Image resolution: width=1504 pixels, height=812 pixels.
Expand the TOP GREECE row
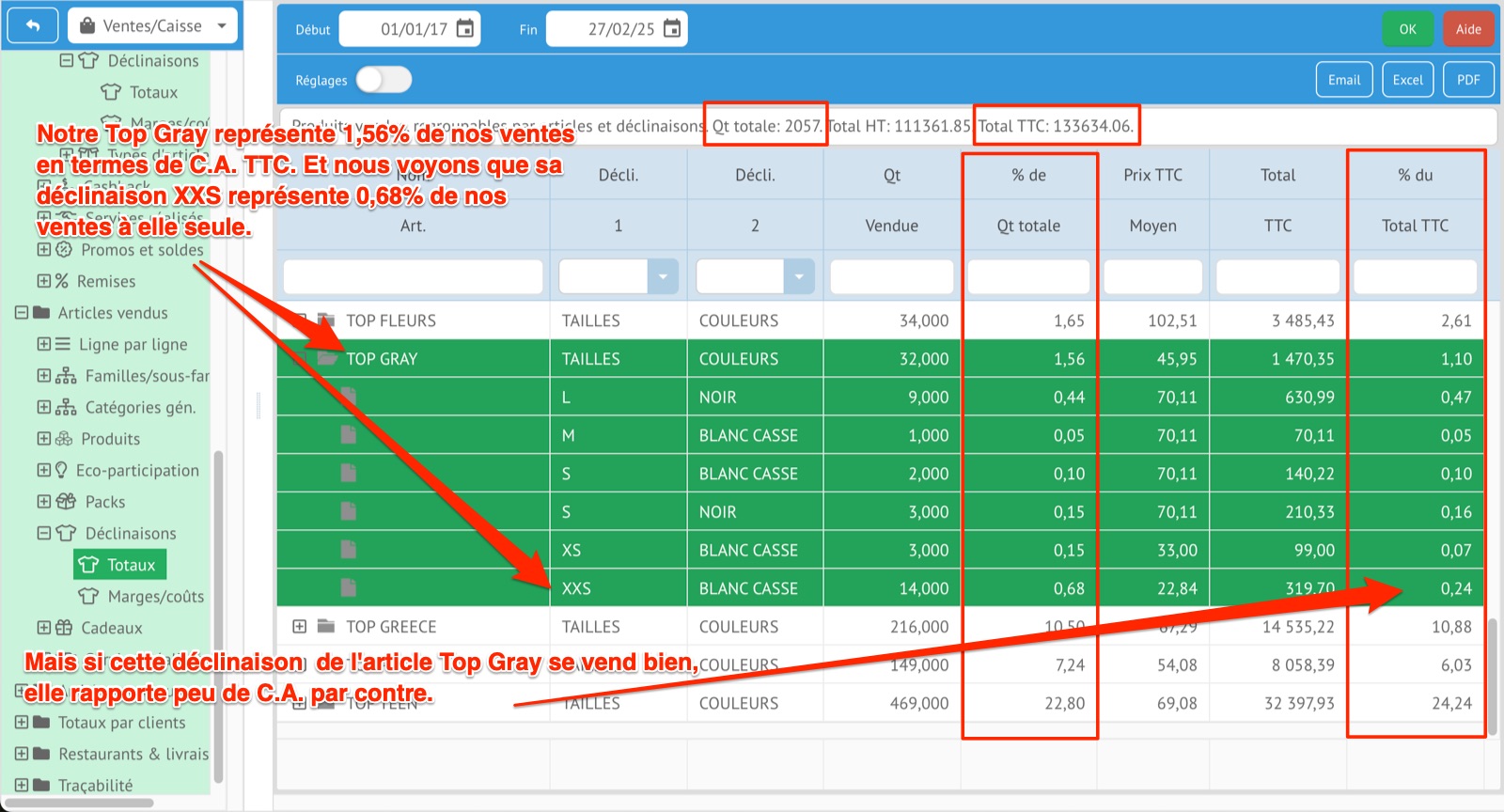tap(299, 626)
